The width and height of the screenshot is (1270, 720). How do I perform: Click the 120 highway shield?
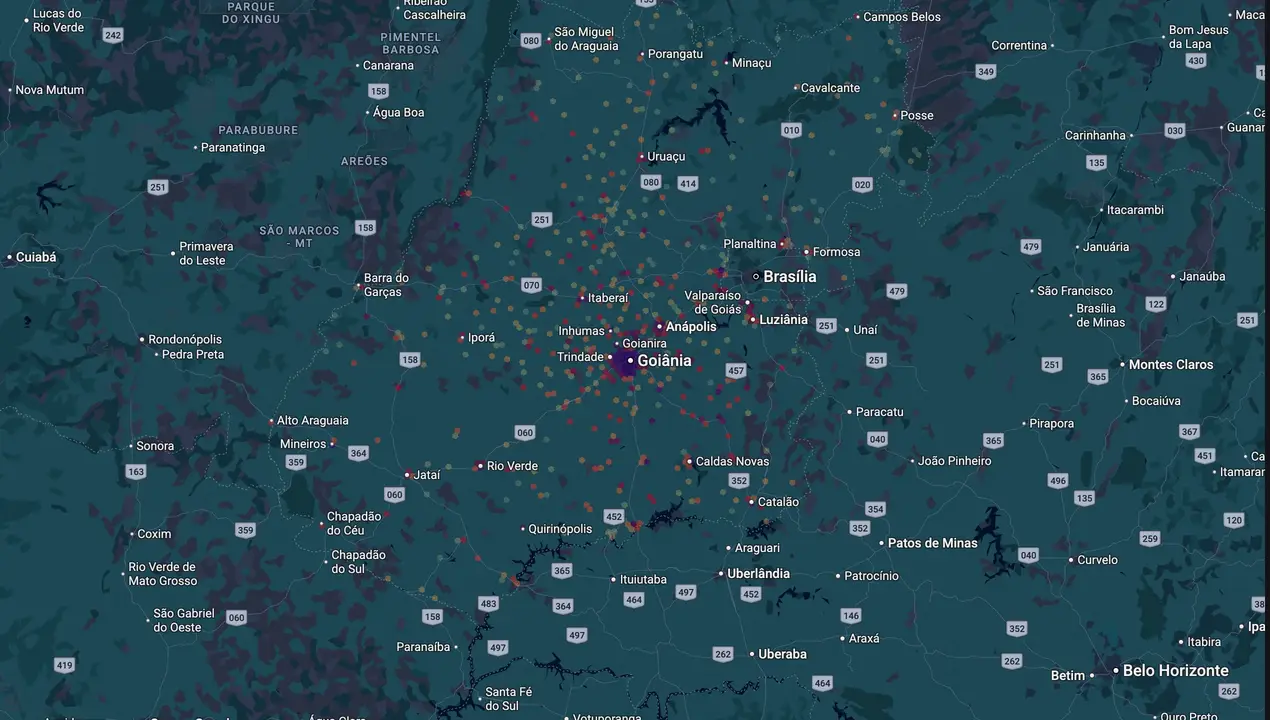click(x=1234, y=520)
